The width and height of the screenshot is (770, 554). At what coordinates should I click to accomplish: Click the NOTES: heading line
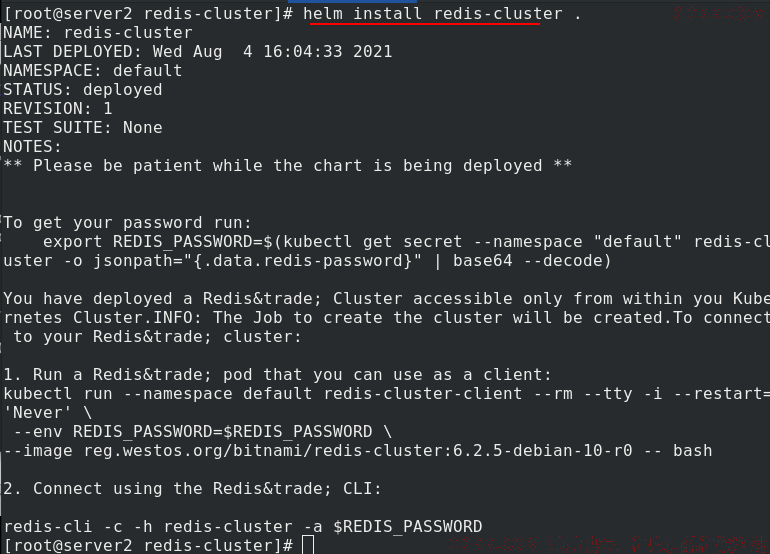pos(33,147)
